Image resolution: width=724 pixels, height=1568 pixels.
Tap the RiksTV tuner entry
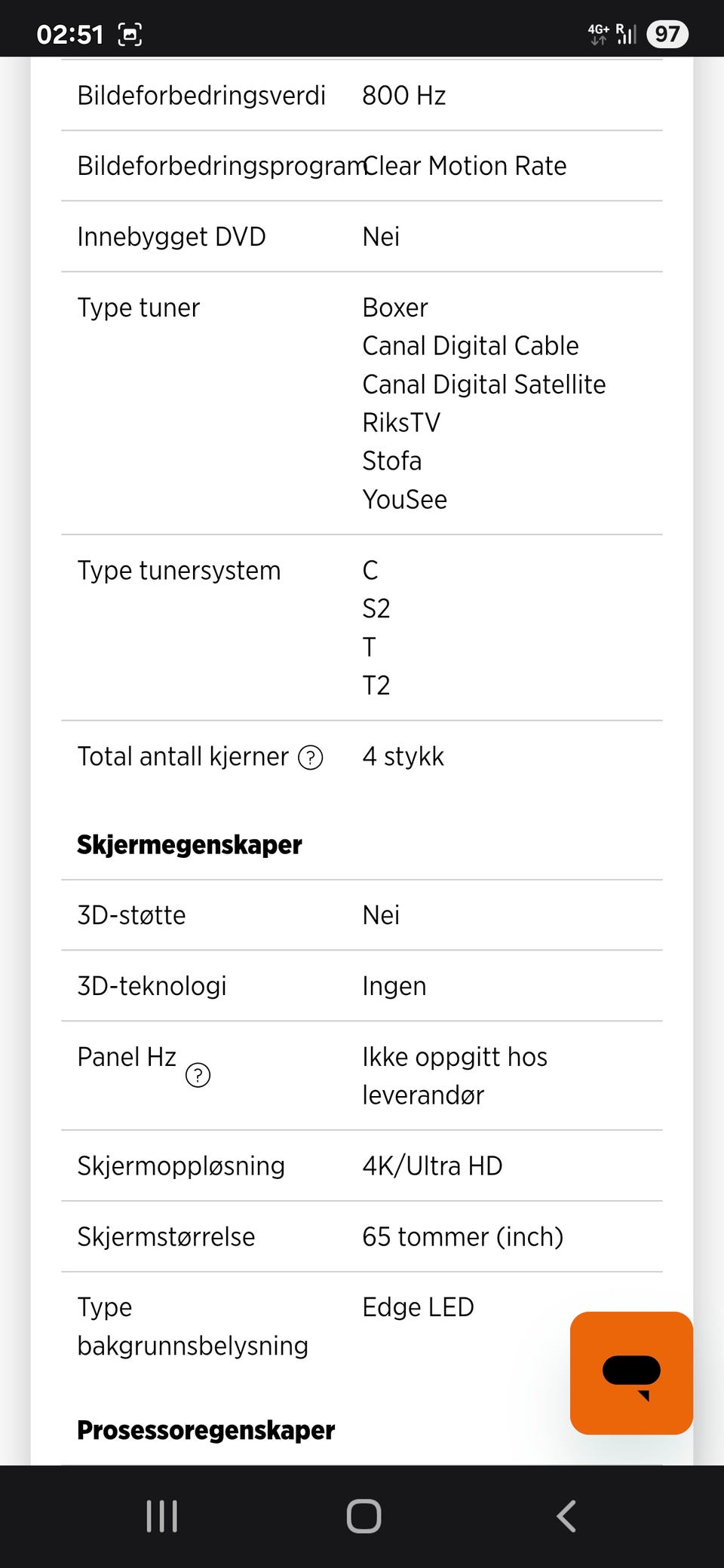coord(400,423)
